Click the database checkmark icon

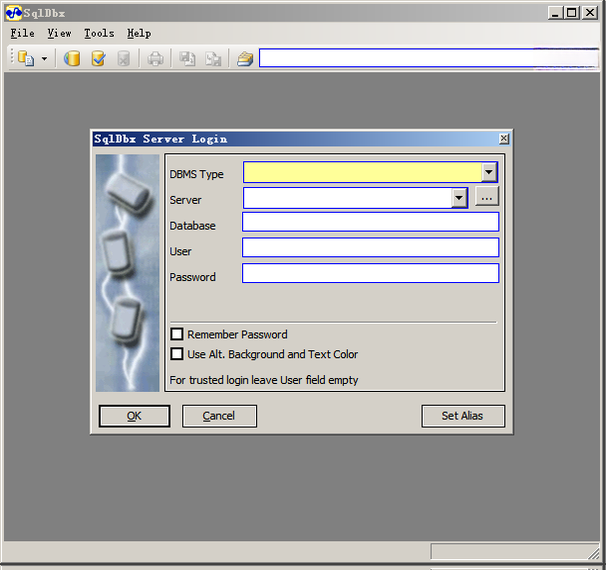coord(98,58)
